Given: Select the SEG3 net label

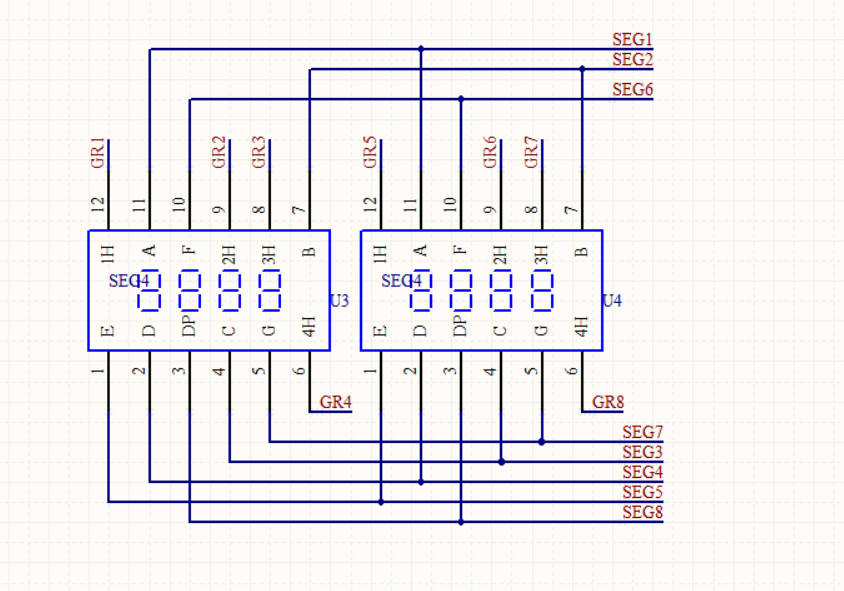Looking at the screenshot, I should 643,452.
